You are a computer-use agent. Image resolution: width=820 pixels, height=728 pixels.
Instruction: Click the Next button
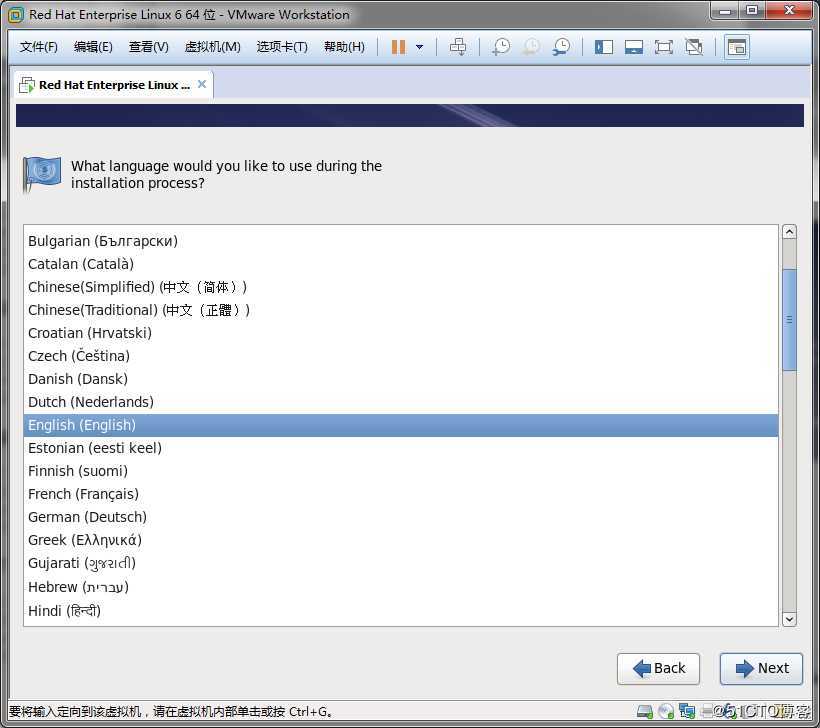(x=761, y=668)
